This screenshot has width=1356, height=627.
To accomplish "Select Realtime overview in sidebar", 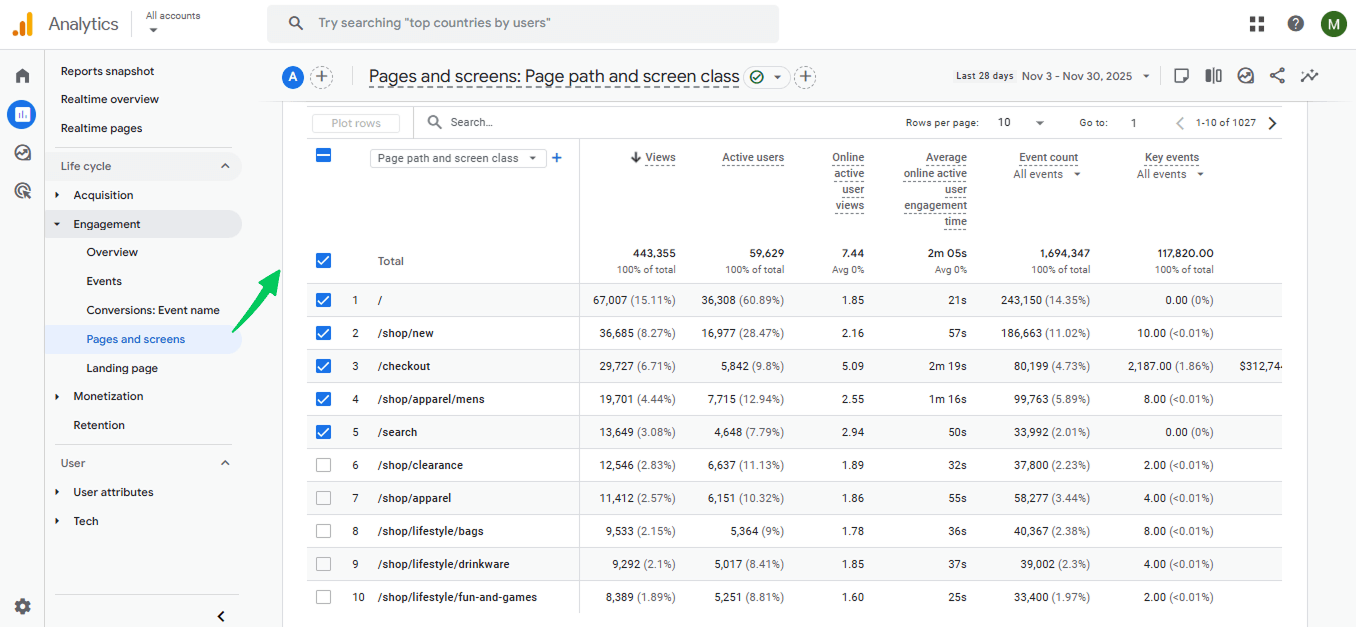I will click(x=110, y=99).
